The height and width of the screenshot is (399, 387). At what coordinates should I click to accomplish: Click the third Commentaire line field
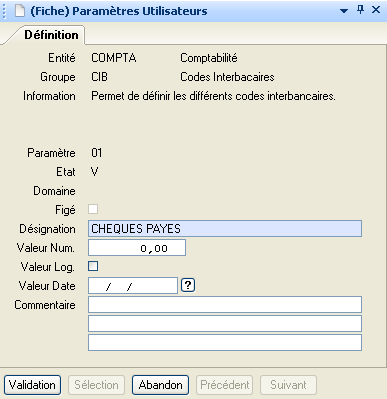pos(225,343)
